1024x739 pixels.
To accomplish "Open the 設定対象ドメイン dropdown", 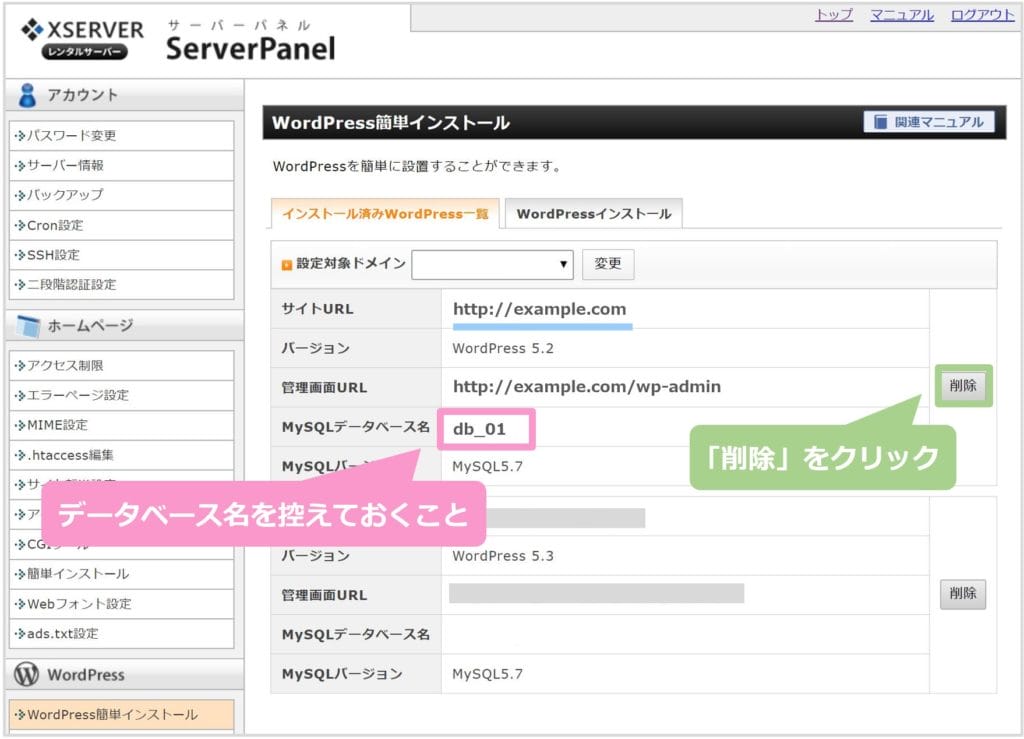I will coord(492,264).
